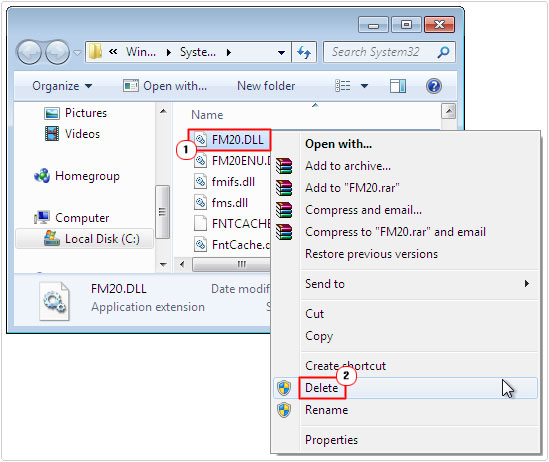Image resolution: width=549 pixels, height=462 pixels.
Task: Click the WinRAR icon beside Add to archive
Action: click(x=284, y=166)
